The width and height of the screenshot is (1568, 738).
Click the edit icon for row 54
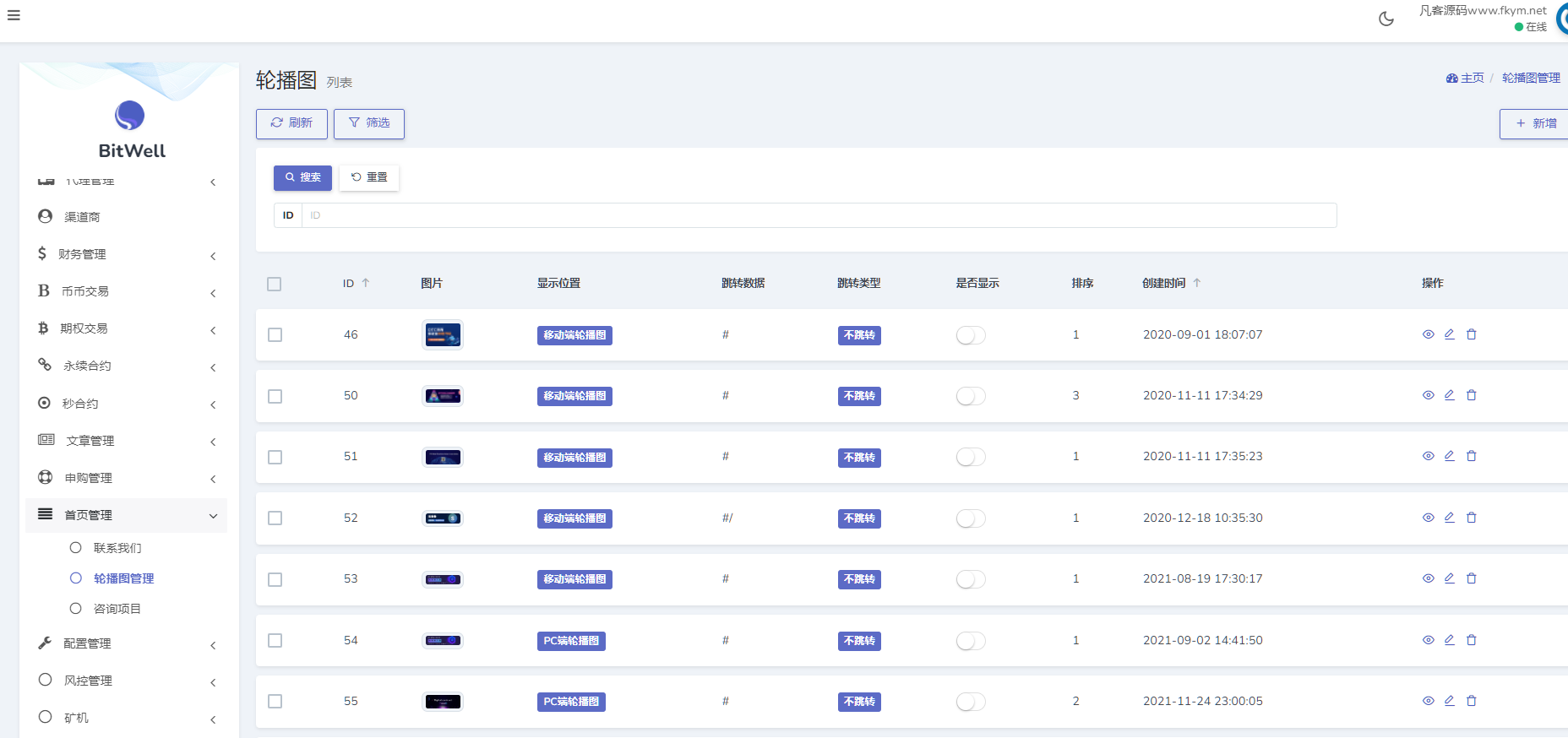[1449, 640]
